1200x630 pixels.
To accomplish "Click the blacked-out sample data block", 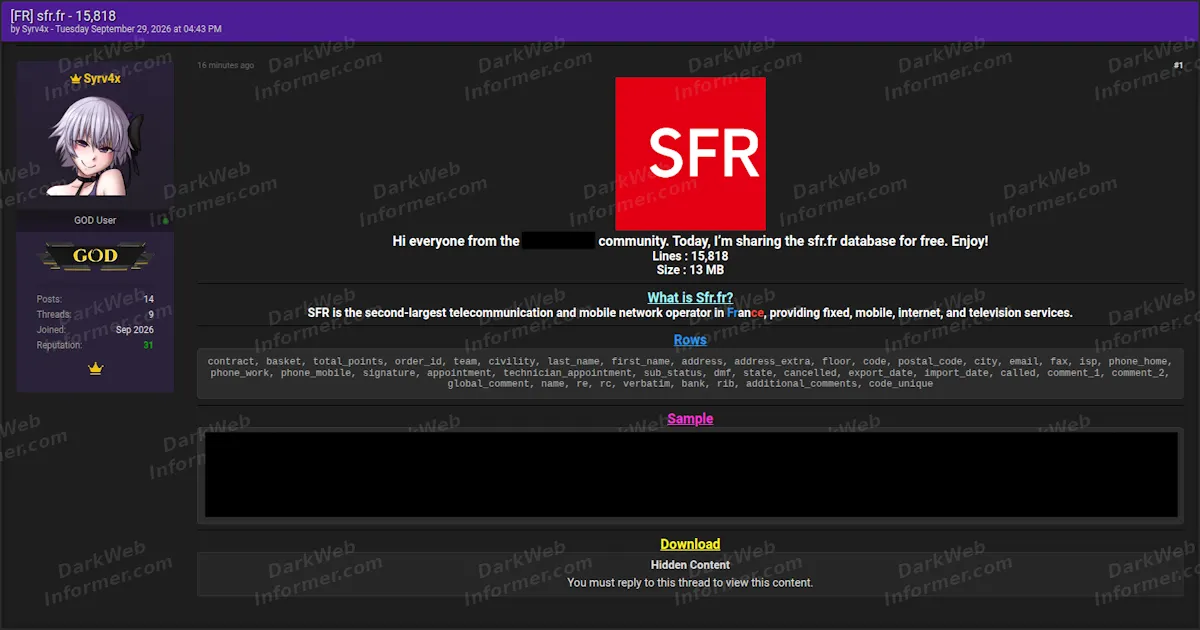I will point(690,474).
